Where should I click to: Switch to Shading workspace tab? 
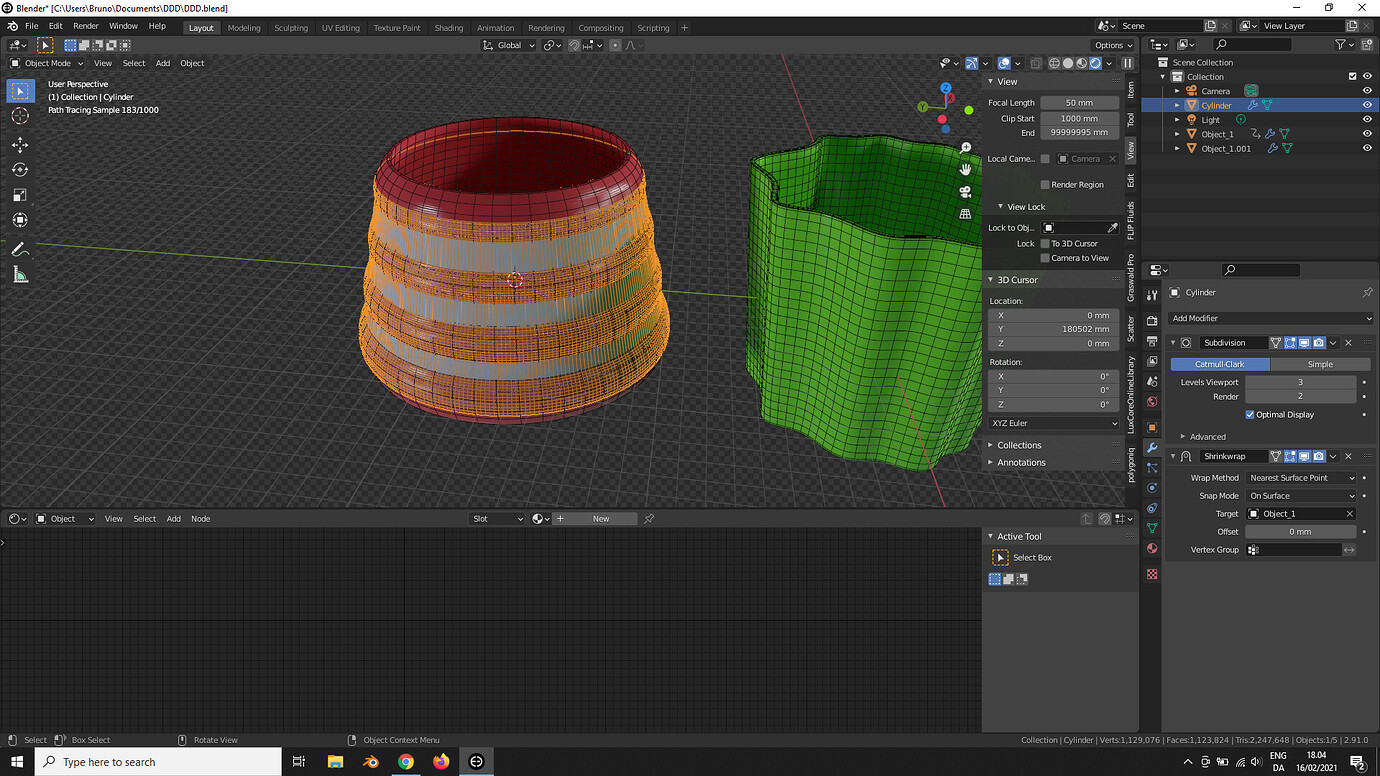(449, 28)
